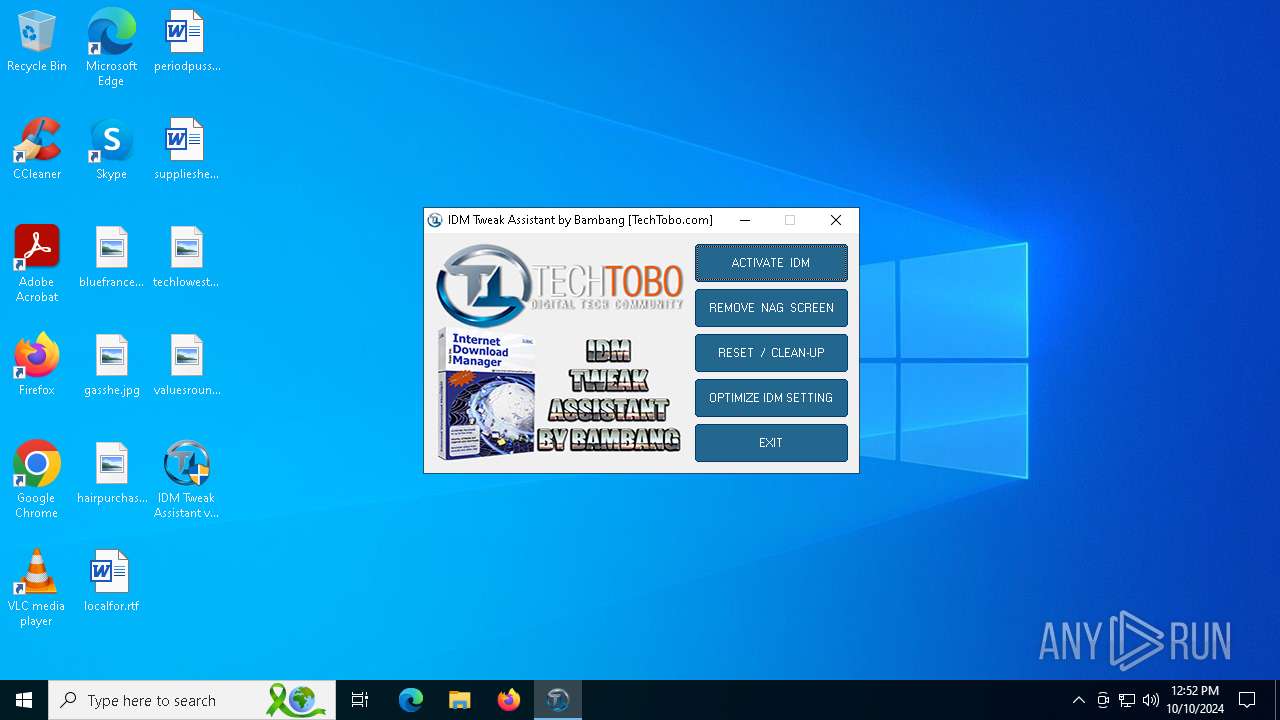Open the Windows Start menu
Viewport: 1280px width, 720px height.
[x=24, y=700]
